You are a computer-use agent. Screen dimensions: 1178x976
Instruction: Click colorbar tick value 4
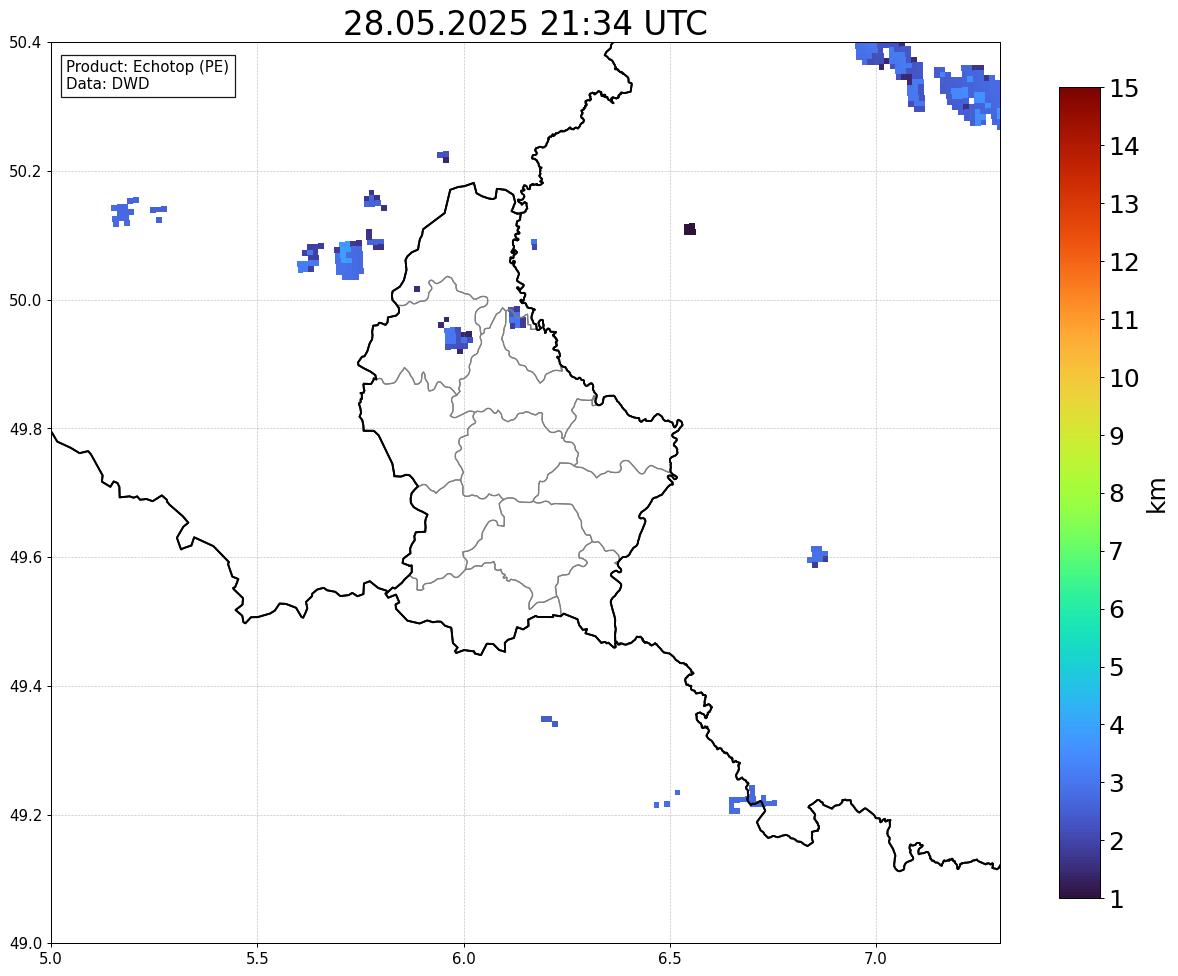(x=1117, y=725)
